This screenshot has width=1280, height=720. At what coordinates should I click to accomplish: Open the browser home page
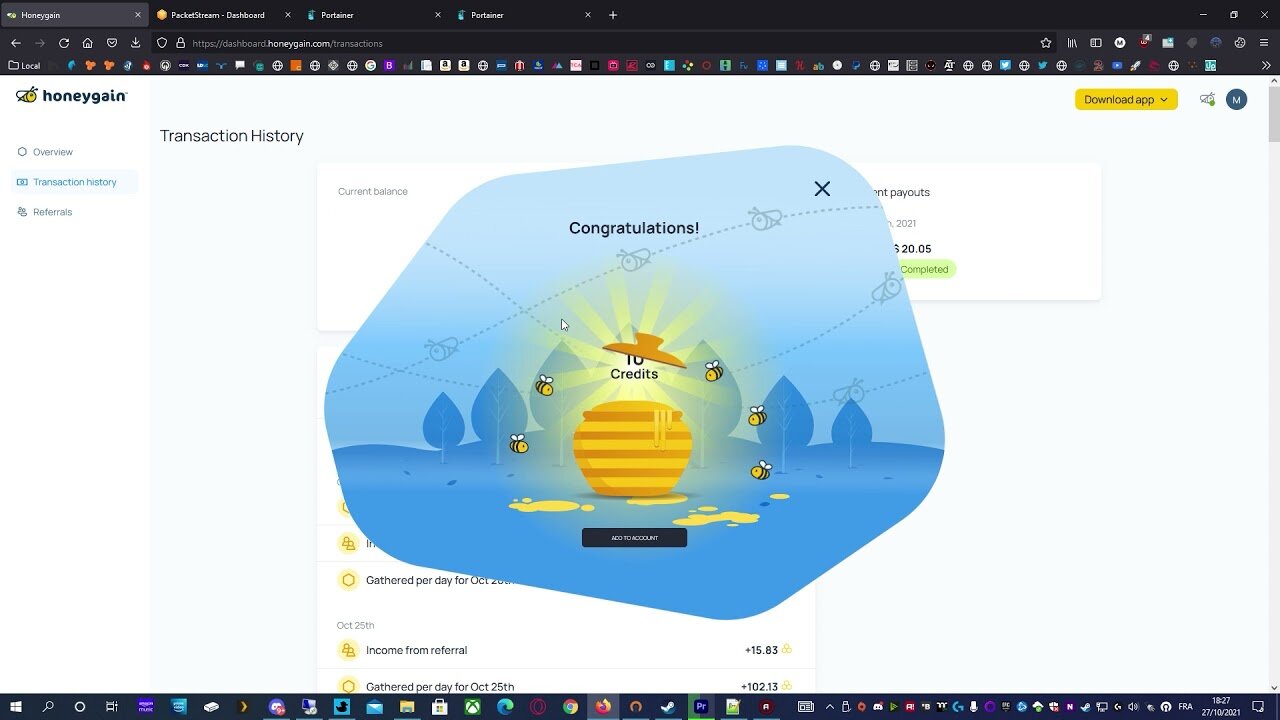(x=88, y=43)
